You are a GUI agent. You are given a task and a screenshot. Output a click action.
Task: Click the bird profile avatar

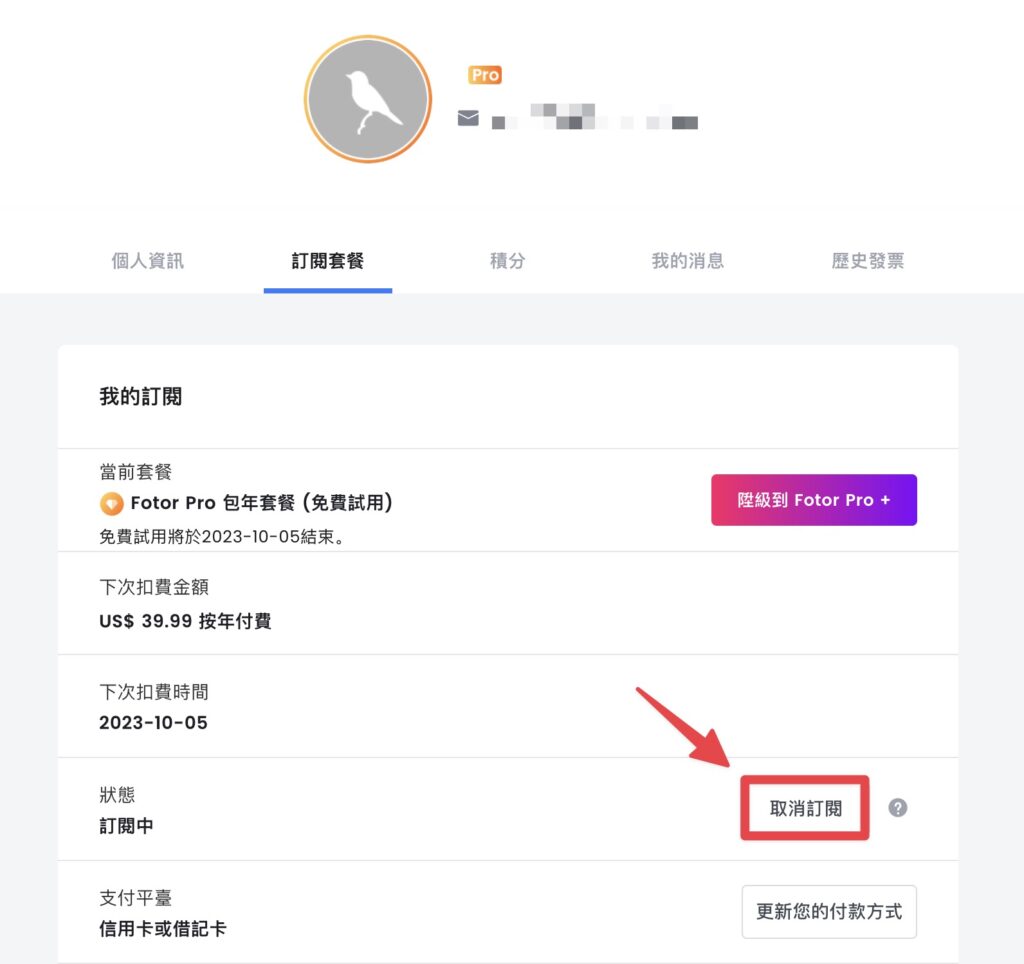pos(368,99)
